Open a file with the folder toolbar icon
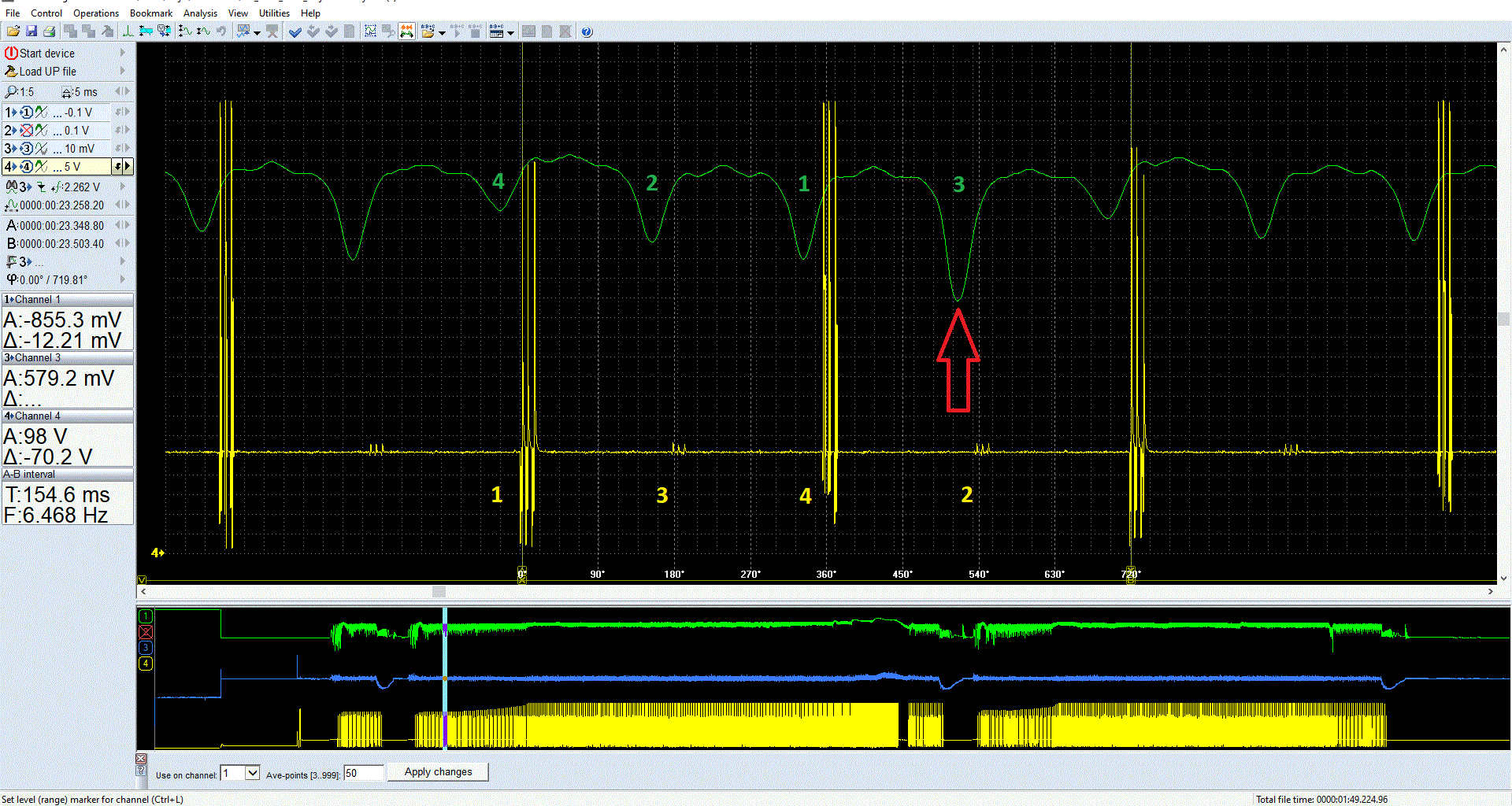Viewport: 1512px width, 806px height. point(13,31)
